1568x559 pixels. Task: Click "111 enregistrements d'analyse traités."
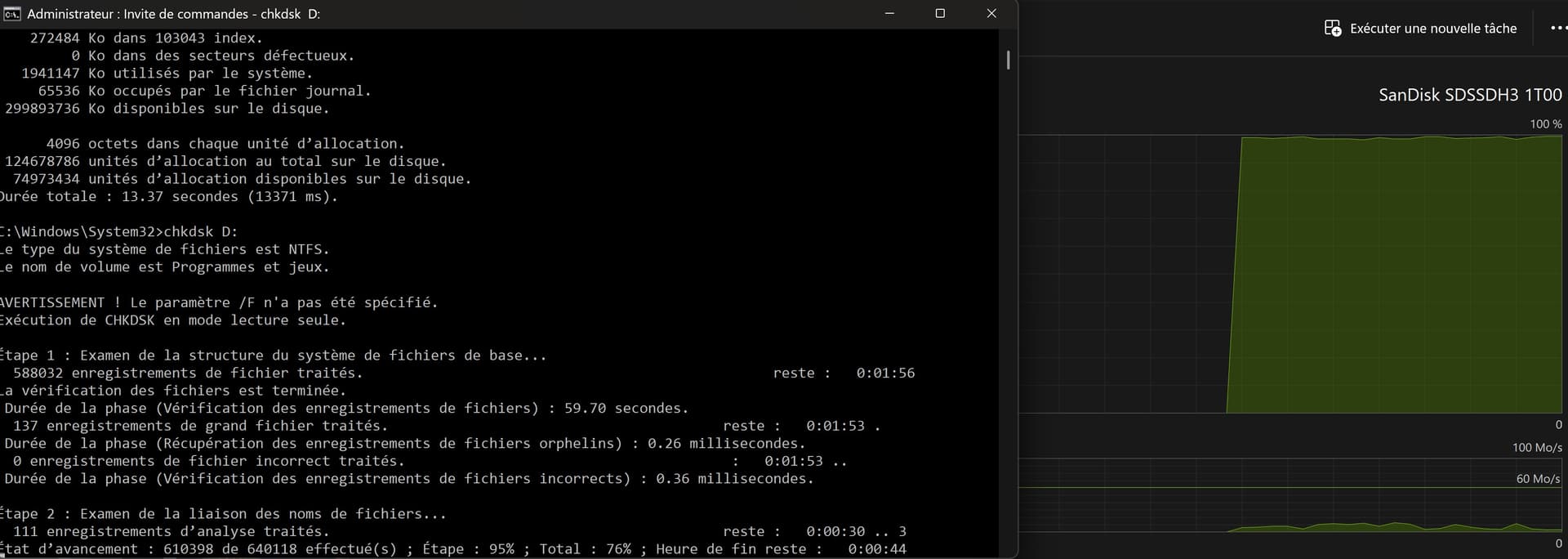171,532
